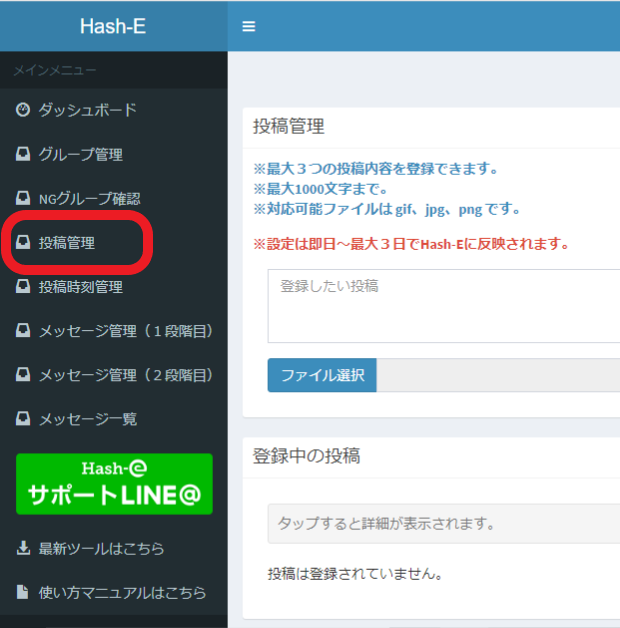Click the 投稿時刻管理 inbox icon

(x=23, y=286)
